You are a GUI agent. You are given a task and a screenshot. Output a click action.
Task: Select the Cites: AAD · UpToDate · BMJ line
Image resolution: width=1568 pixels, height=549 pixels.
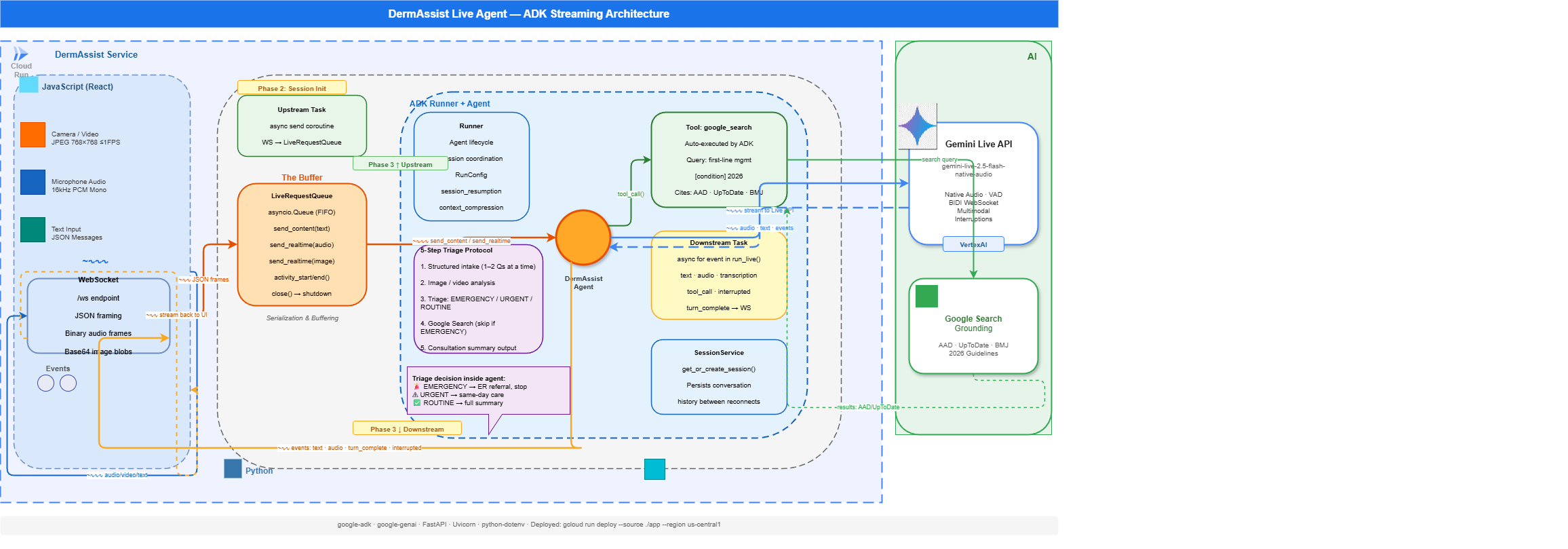719,193
